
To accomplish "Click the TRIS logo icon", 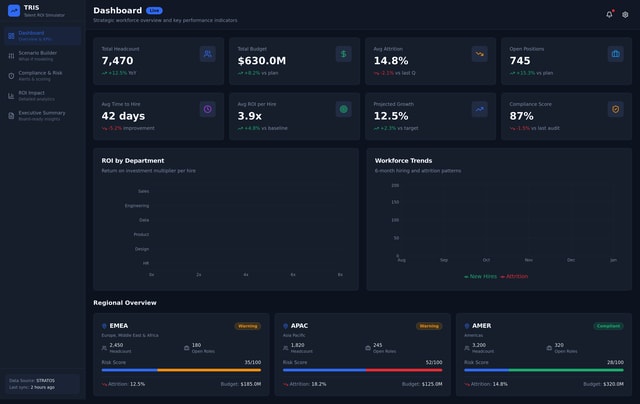I will point(13,11).
